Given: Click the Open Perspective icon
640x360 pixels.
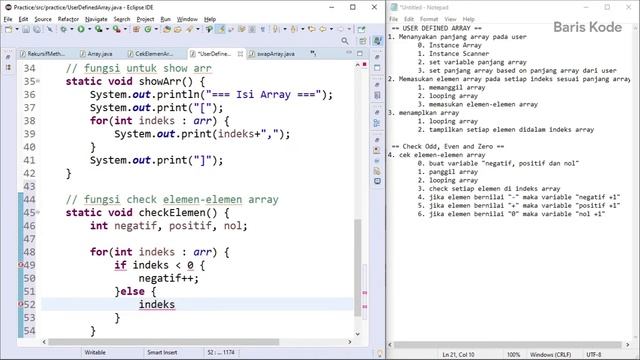Looking at the screenshot, I should click(362, 41).
